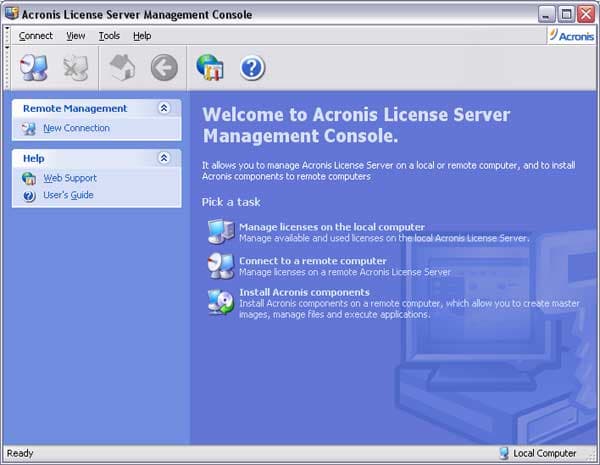This screenshot has width=600, height=465.
Task: Open the Help menu
Action: click(142, 36)
